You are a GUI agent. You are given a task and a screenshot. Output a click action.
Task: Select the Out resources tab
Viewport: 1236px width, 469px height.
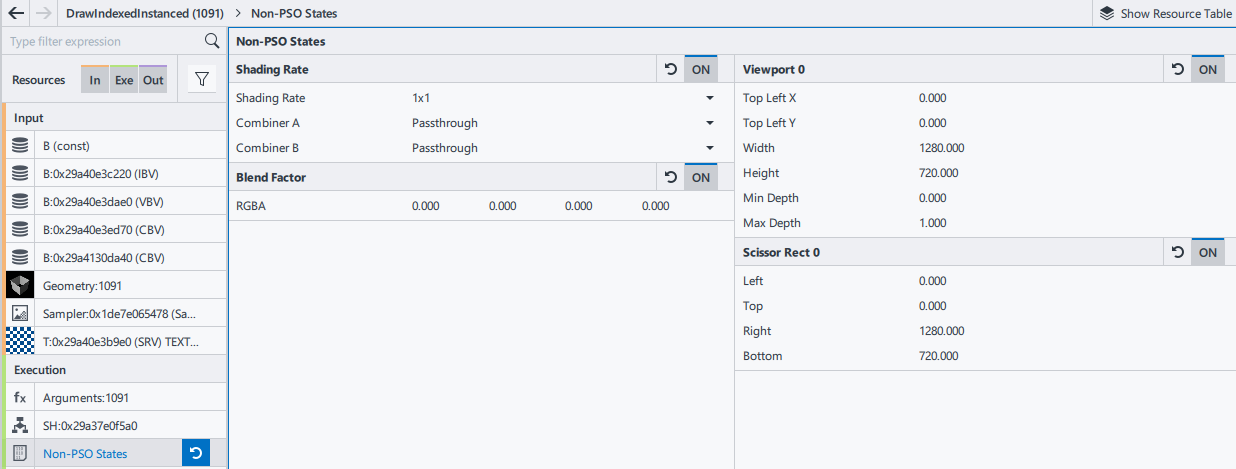coord(153,80)
